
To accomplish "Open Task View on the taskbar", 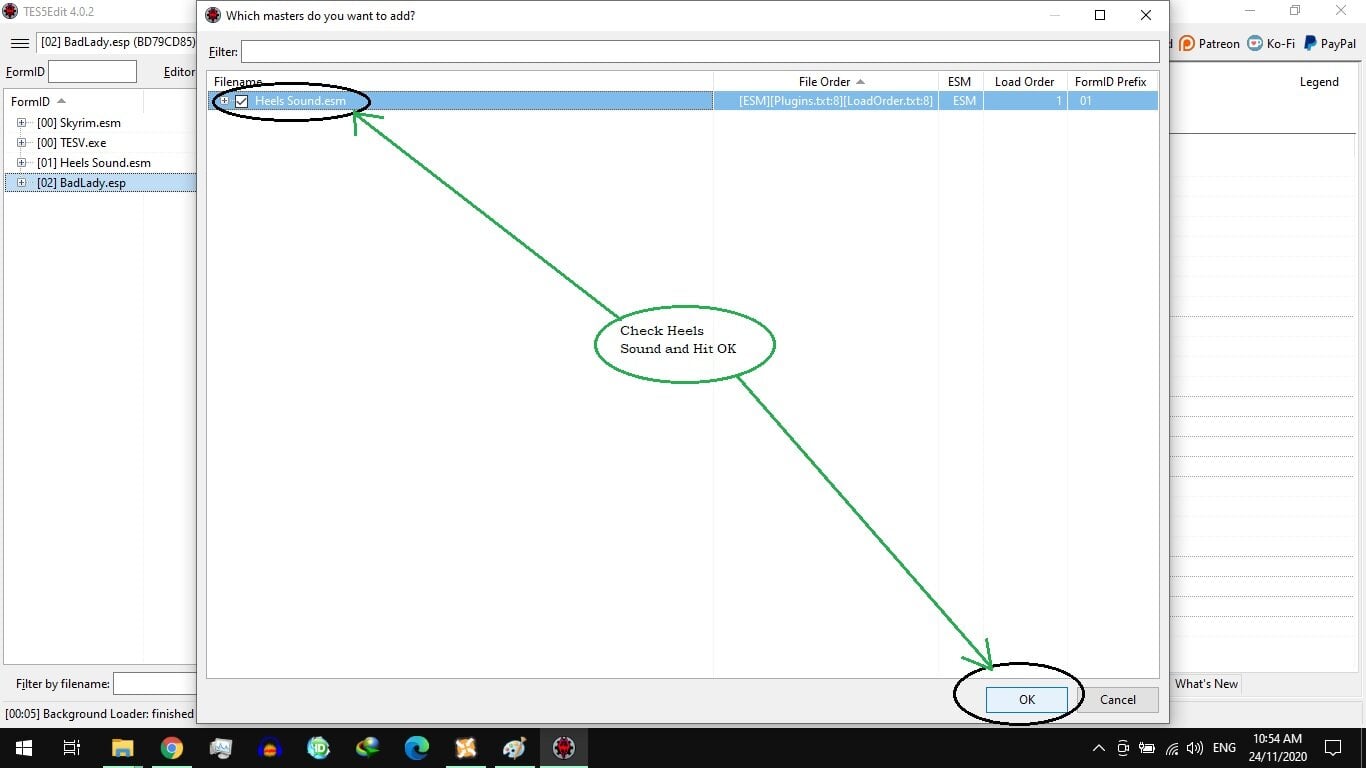I will point(72,748).
